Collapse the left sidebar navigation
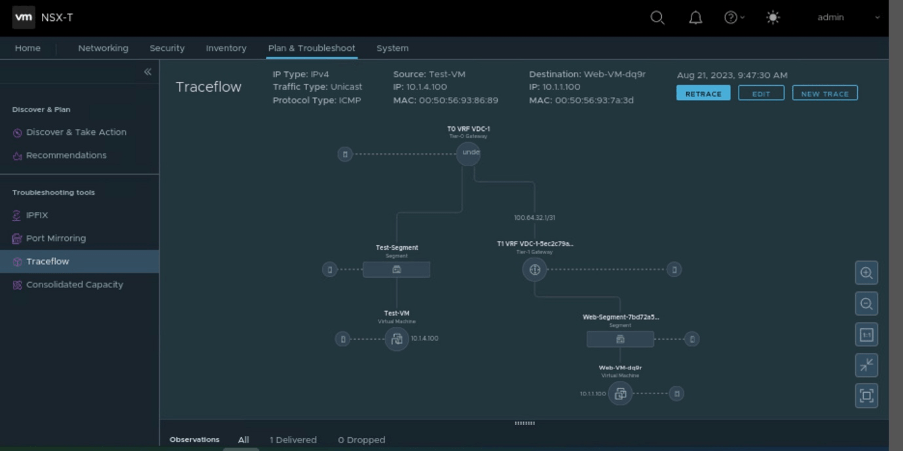 [147, 72]
